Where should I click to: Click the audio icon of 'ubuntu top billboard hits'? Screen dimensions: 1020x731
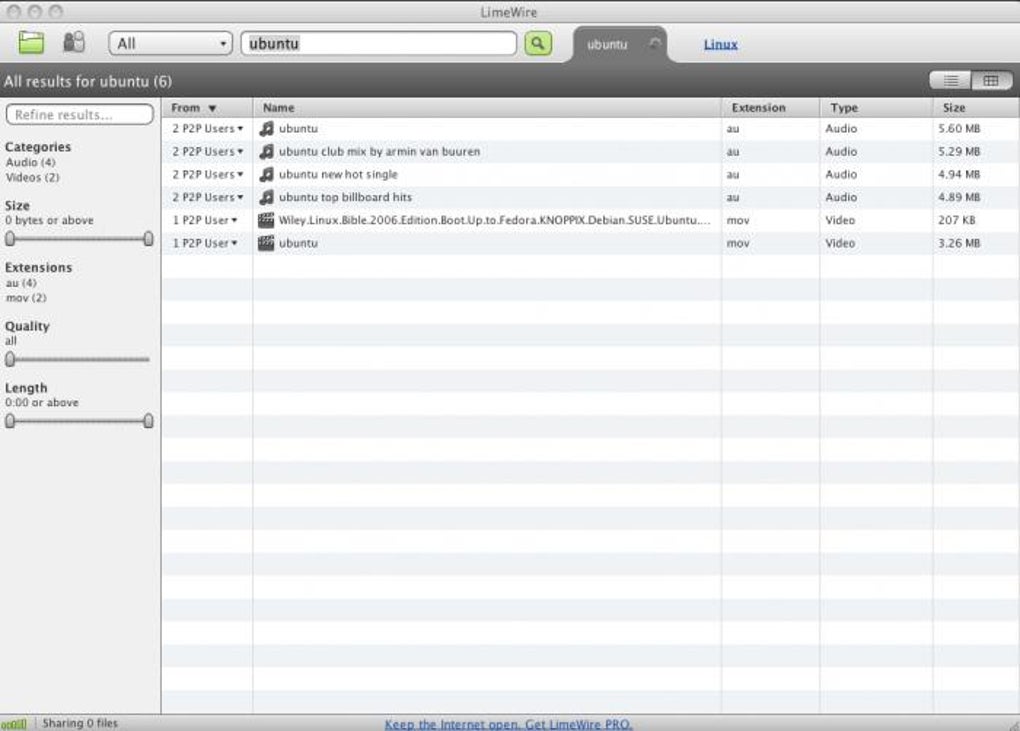point(266,197)
